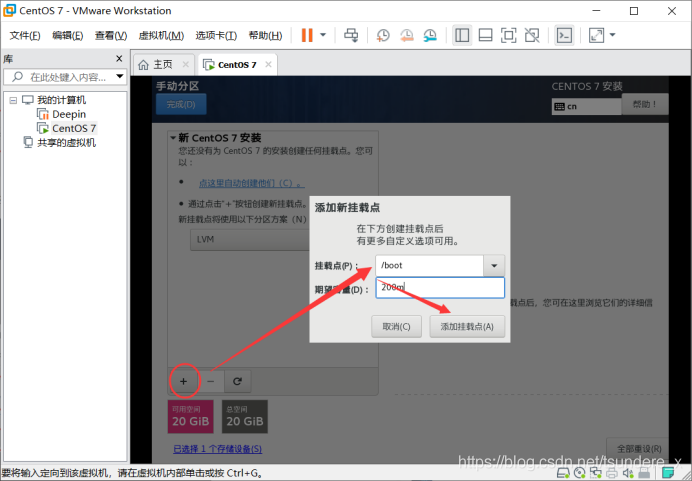Enter full screen mode icon
692x481 pixels.
point(508,35)
